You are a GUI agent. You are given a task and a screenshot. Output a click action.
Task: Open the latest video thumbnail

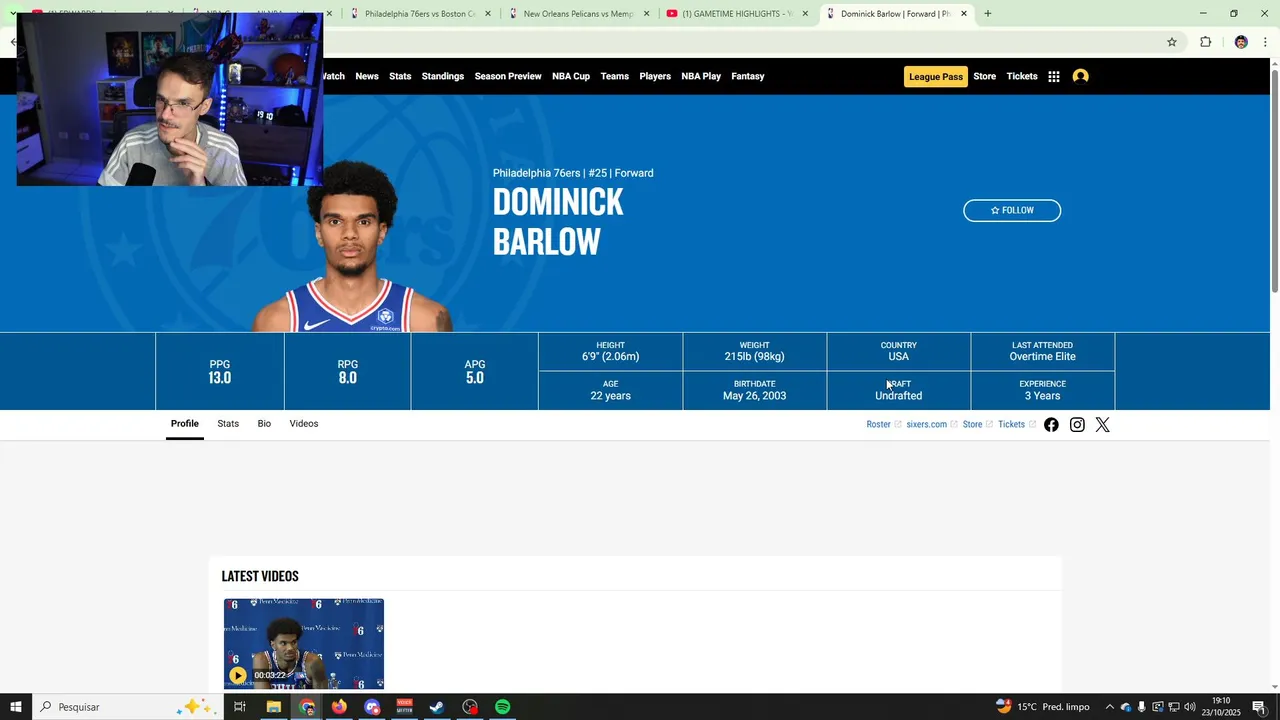point(304,644)
